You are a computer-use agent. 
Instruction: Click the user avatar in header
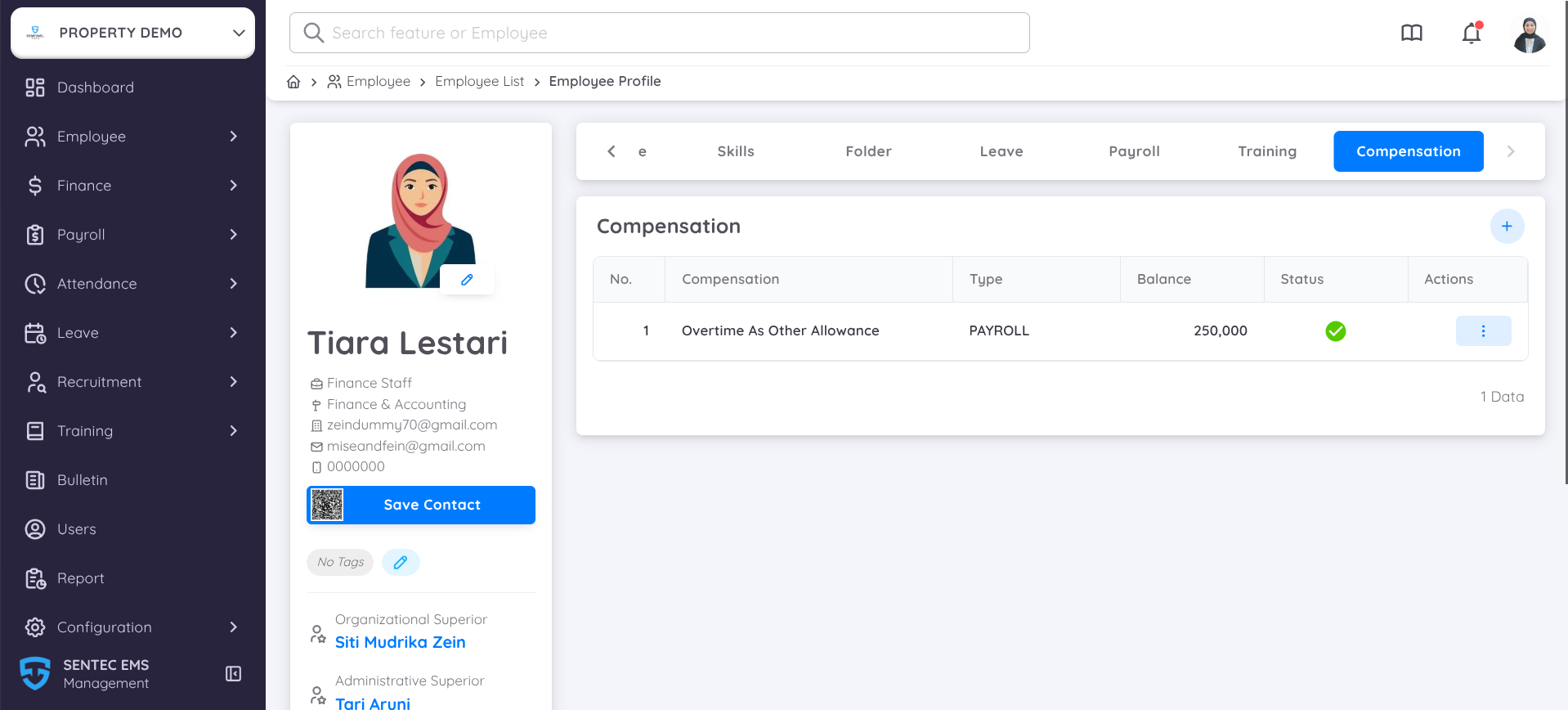tap(1529, 34)
